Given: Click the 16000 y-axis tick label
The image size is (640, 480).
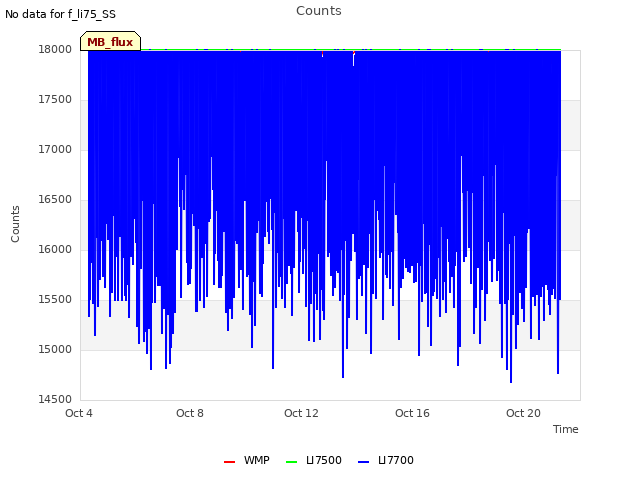Looking at the screenshot, I should pos(55,249).
